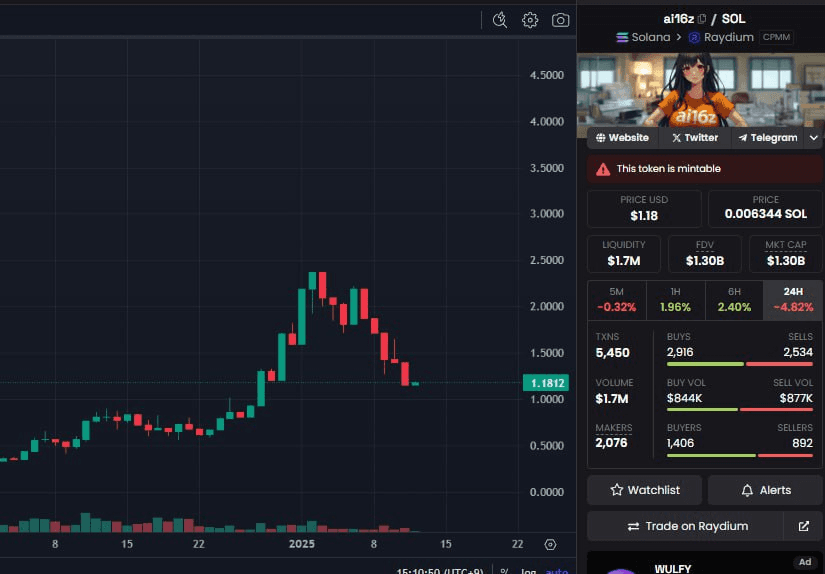The width and height of the screenshot is (825, 574).
Task: Copy the ai16z token address
Action: pyautogui.click(x=702, y=19)
